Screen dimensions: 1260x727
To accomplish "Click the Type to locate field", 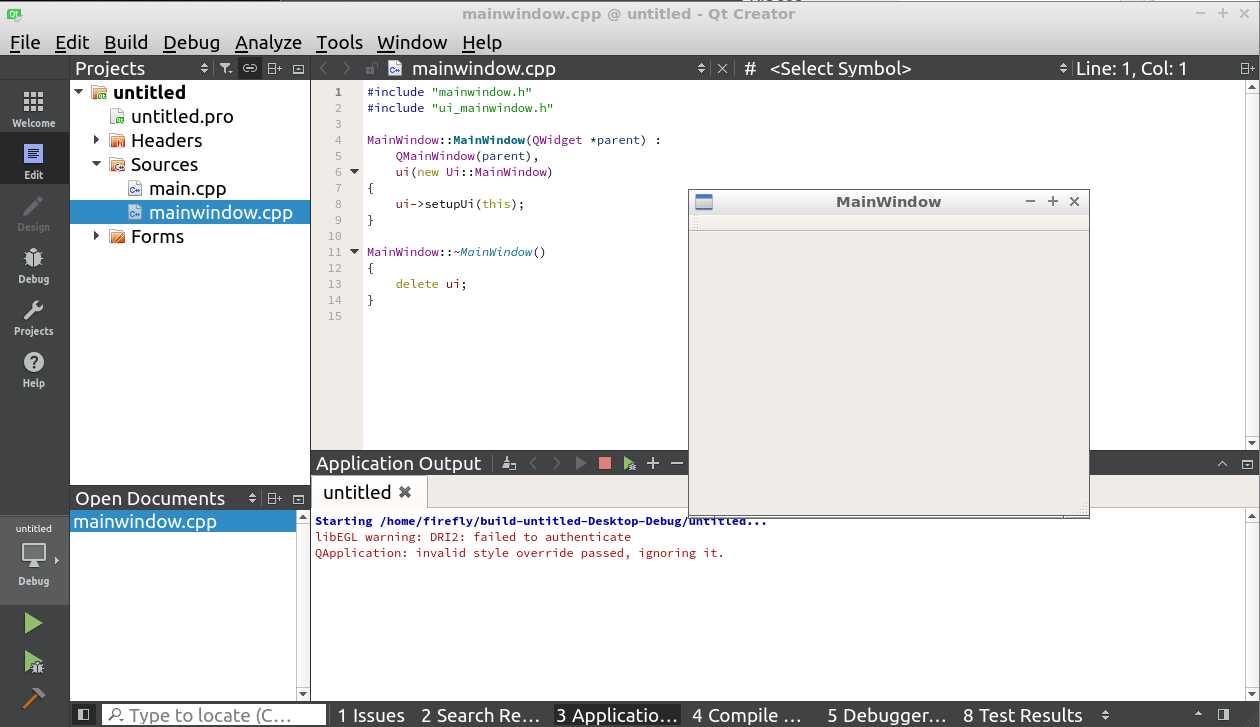I will (x=214, y=715).
